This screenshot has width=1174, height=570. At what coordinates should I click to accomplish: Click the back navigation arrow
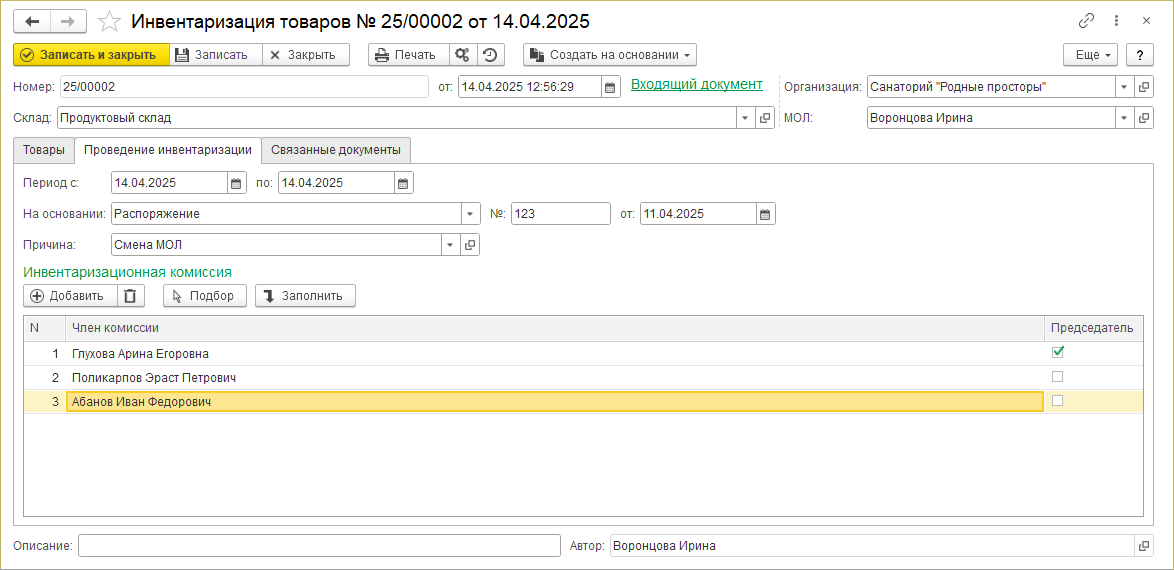coord(32,21)
